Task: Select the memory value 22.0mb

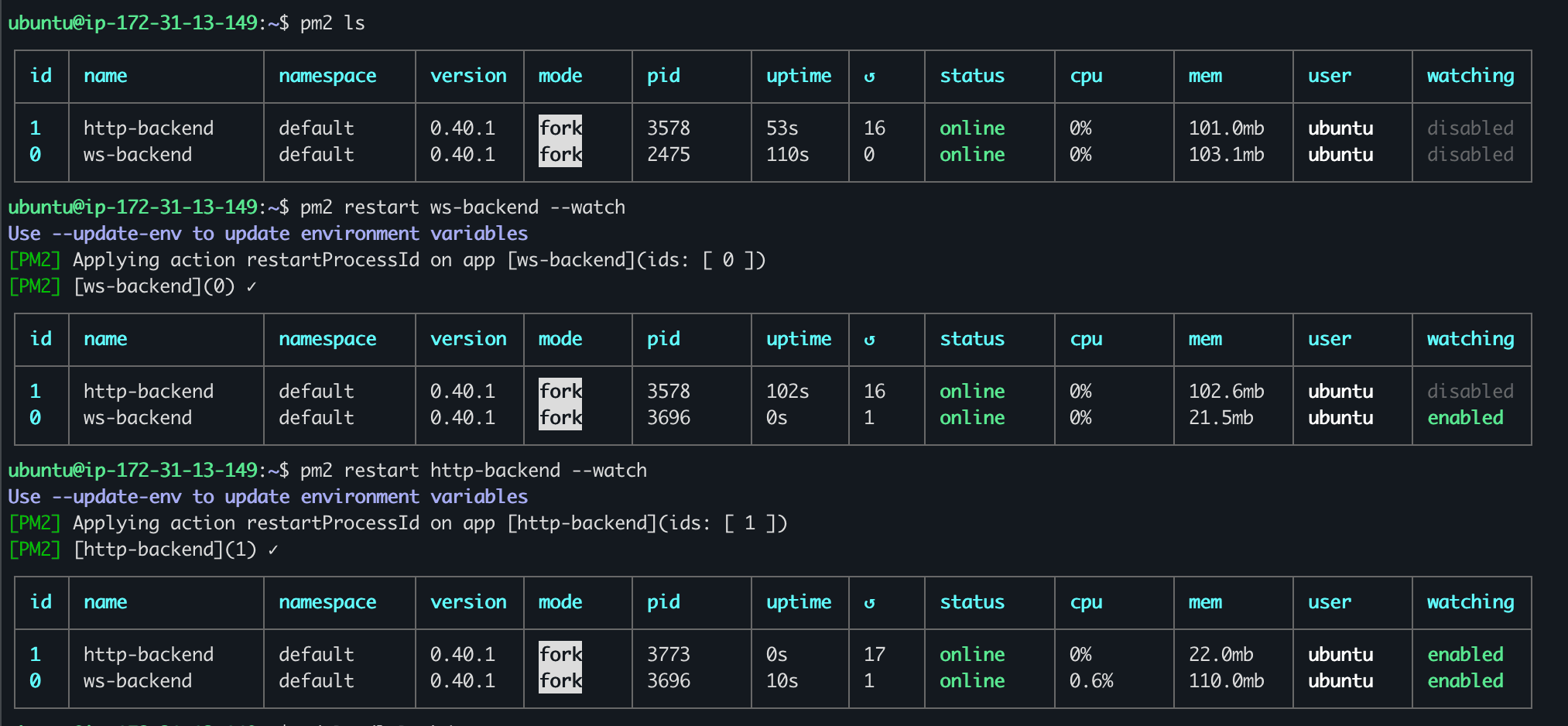Action: pyautogui.click(x=1221, y=654)
